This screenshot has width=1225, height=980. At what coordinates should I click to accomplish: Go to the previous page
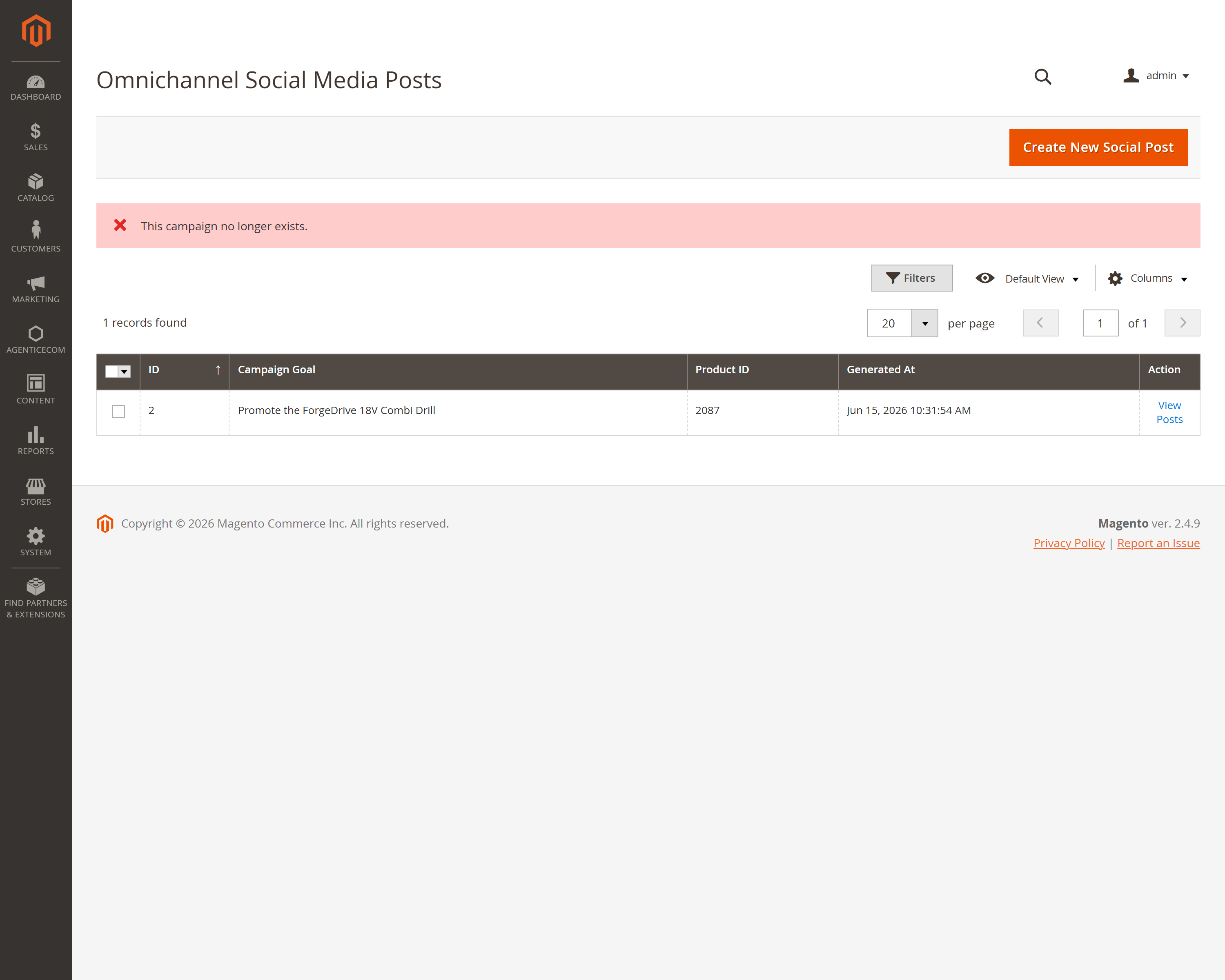[1041, 323]
